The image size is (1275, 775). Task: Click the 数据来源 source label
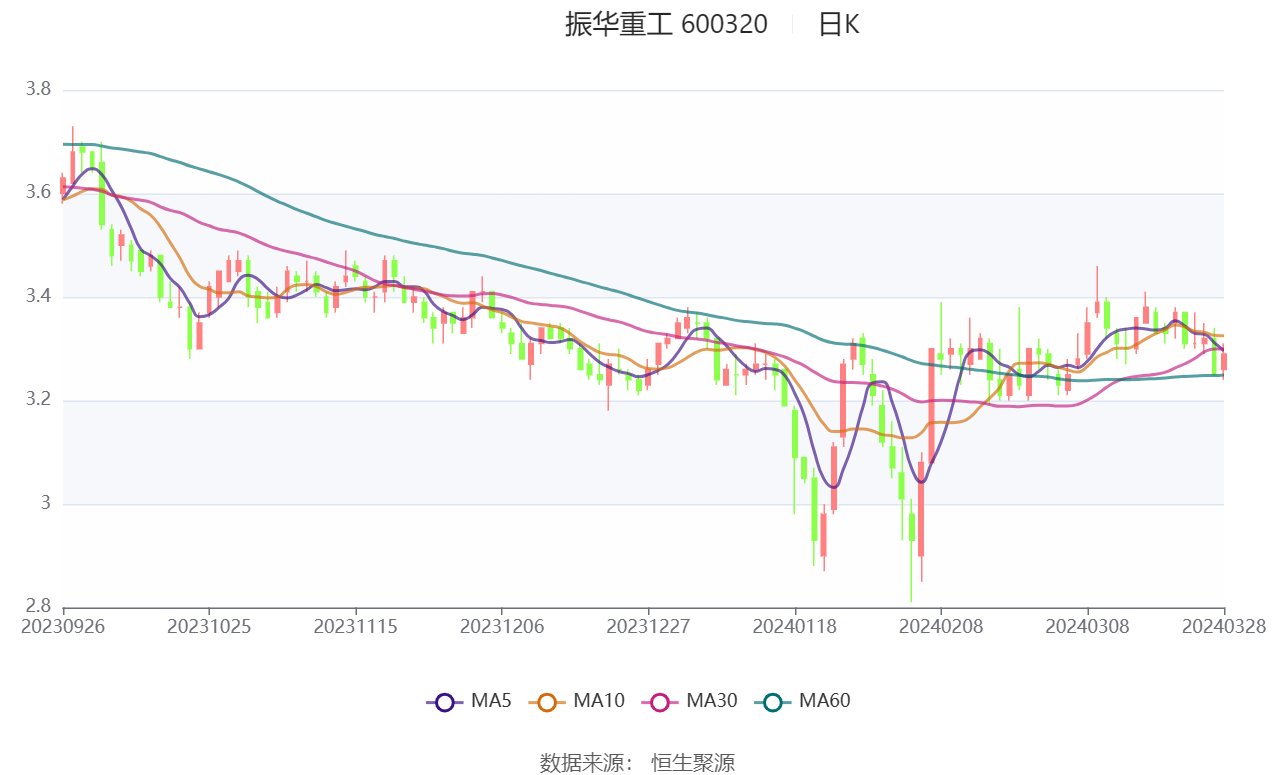tap(586, 763)
